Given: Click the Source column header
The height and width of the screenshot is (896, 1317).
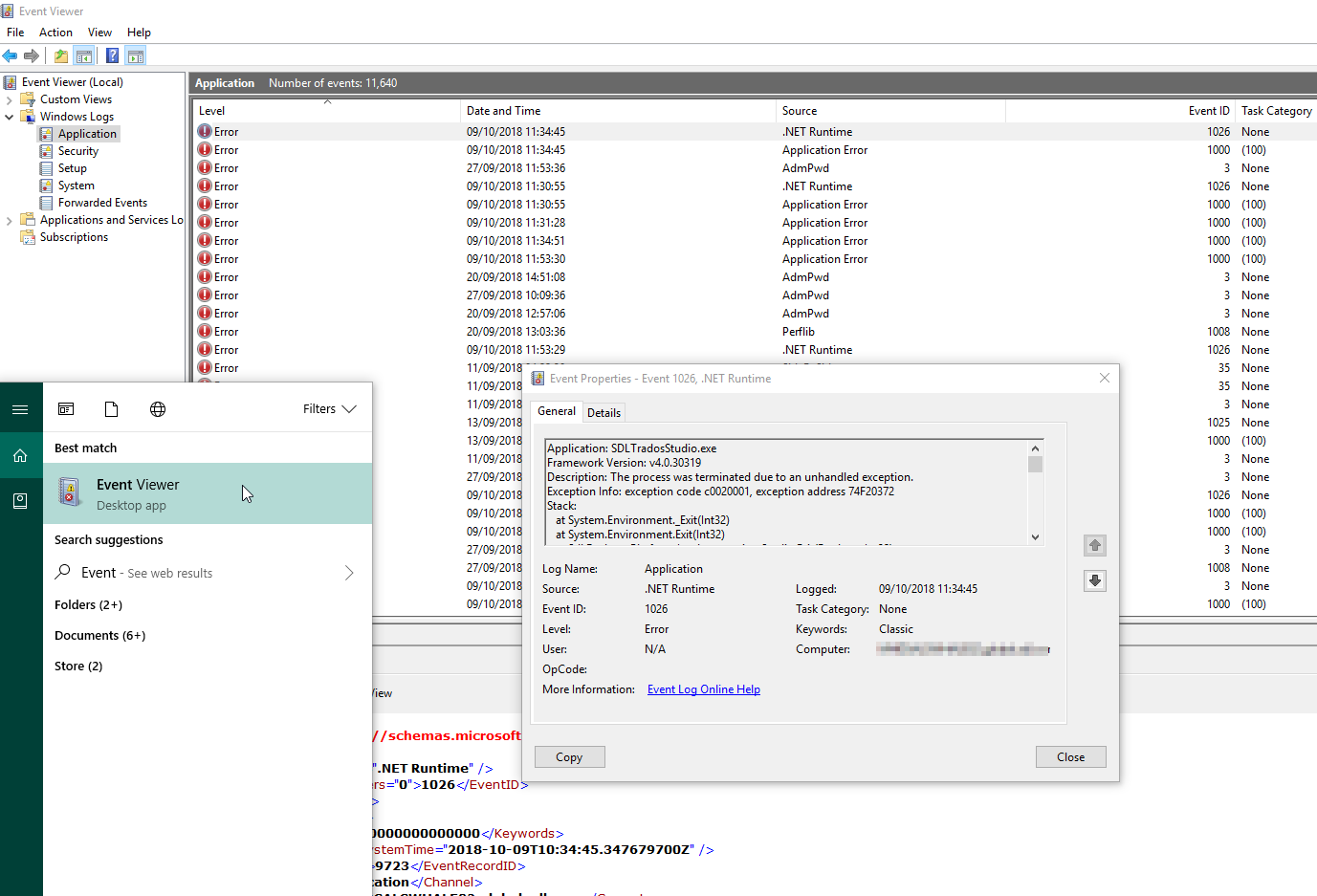Looking at the screenshot, I should [x=891, y=111].
